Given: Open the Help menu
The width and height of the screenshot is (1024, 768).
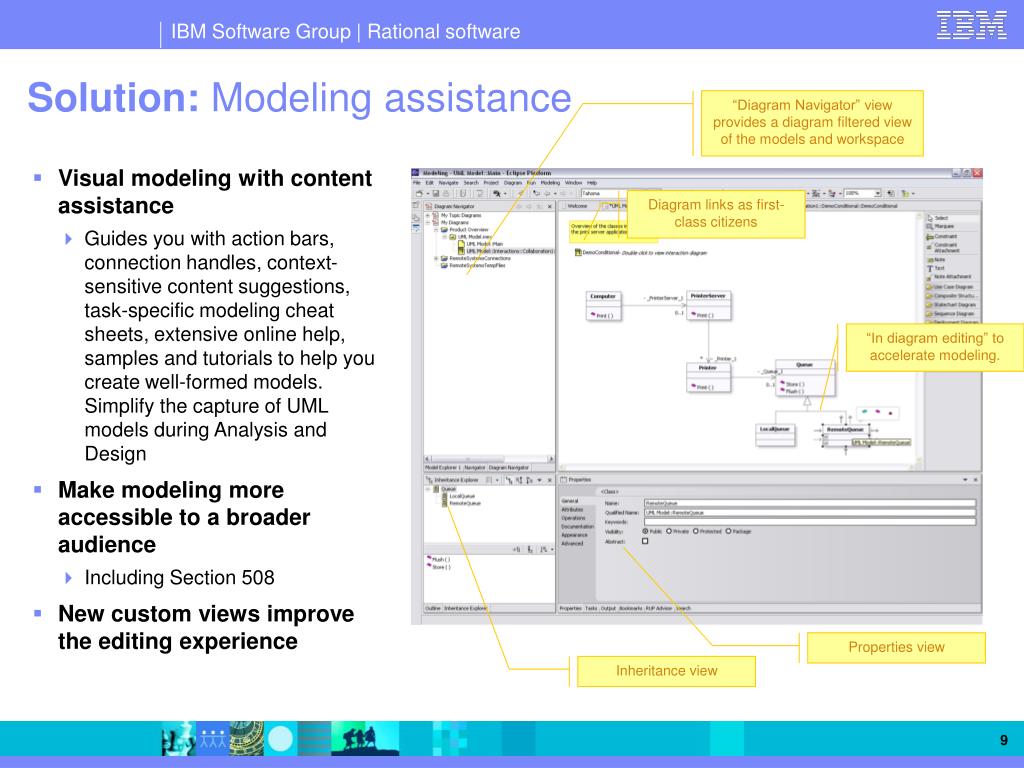Looking at the screenshot, I should [592, 183].
